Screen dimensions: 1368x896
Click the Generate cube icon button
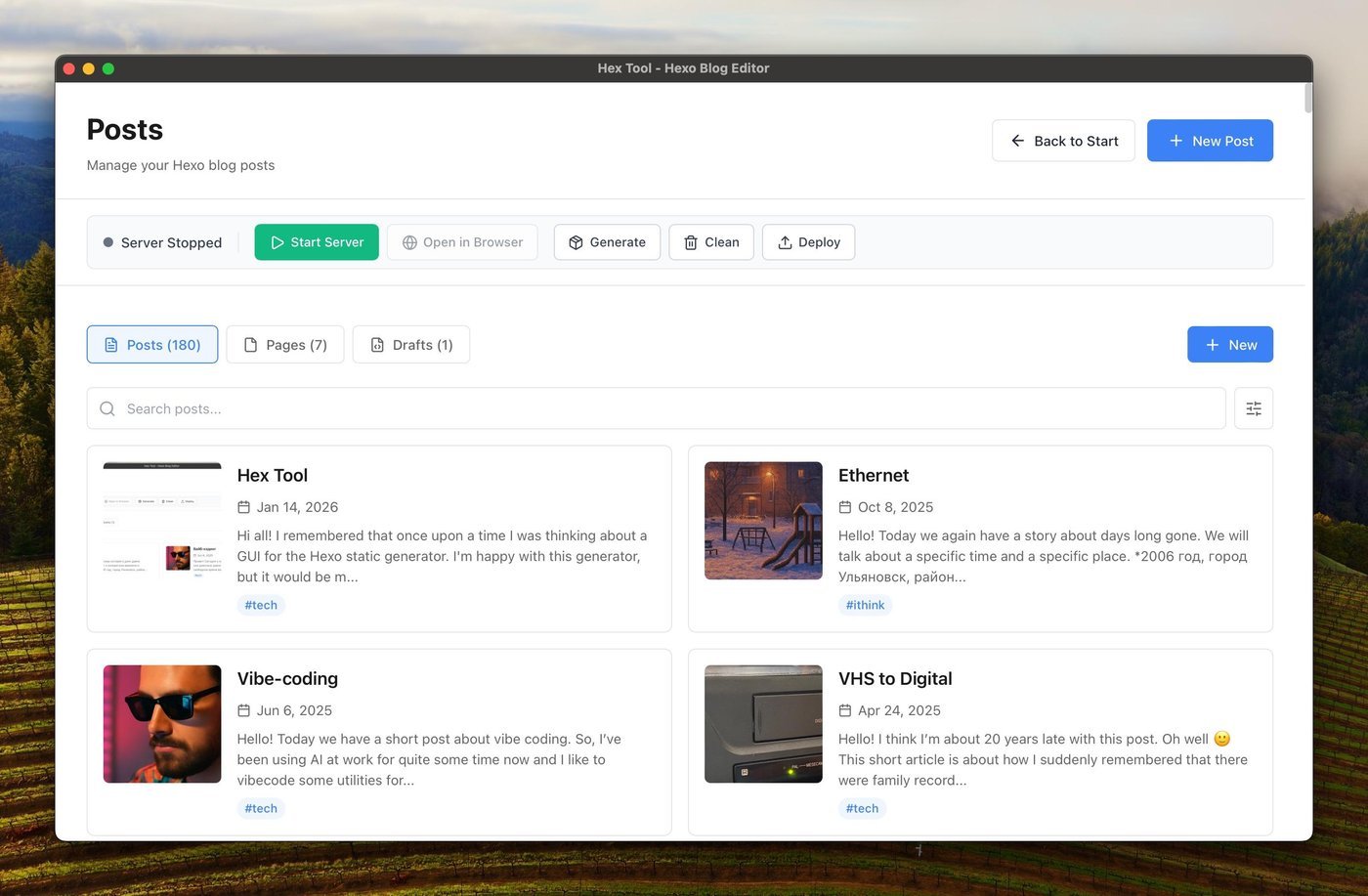[x=607, y=242]
